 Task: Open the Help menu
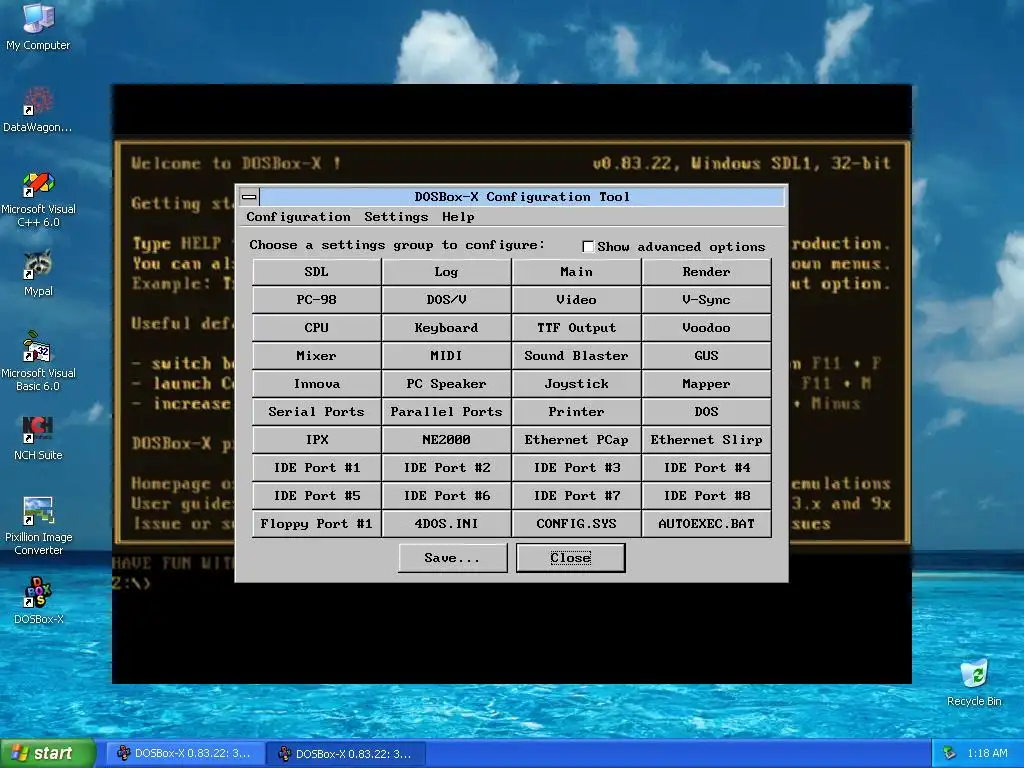458,217
